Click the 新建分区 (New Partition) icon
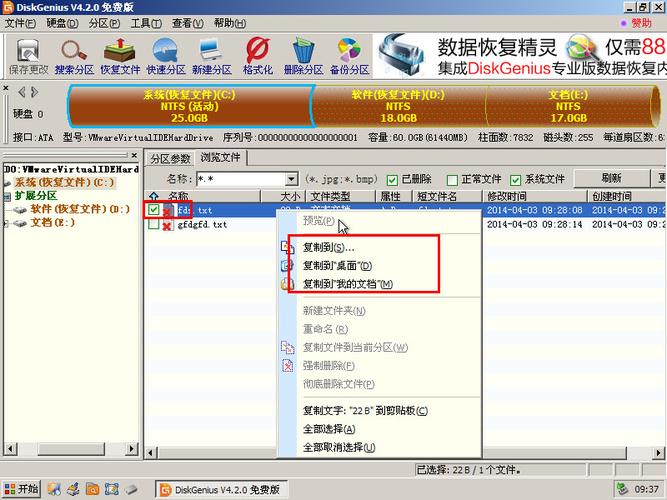 tap(211, 55)
